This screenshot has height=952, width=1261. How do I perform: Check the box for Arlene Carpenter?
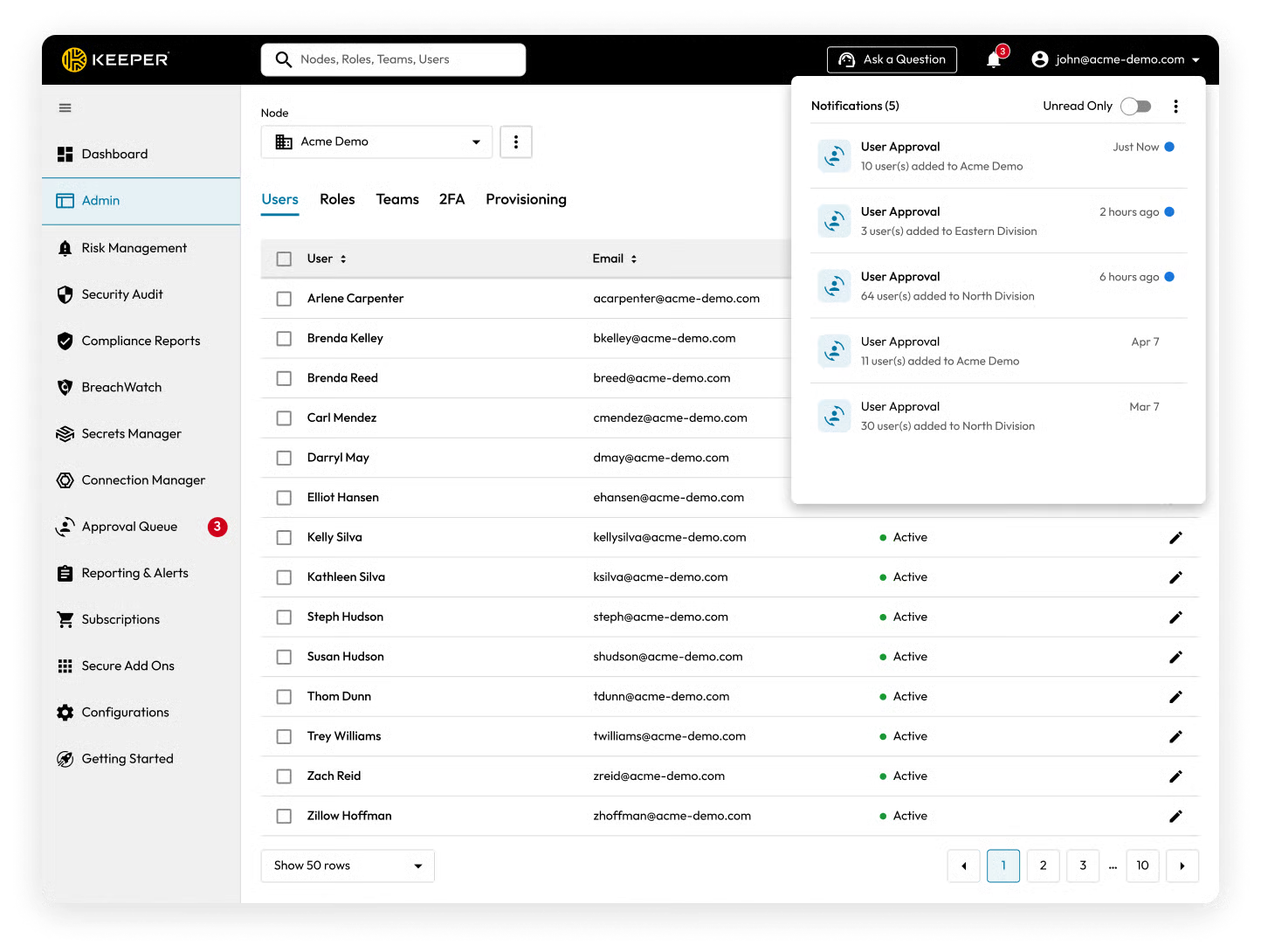284,299
